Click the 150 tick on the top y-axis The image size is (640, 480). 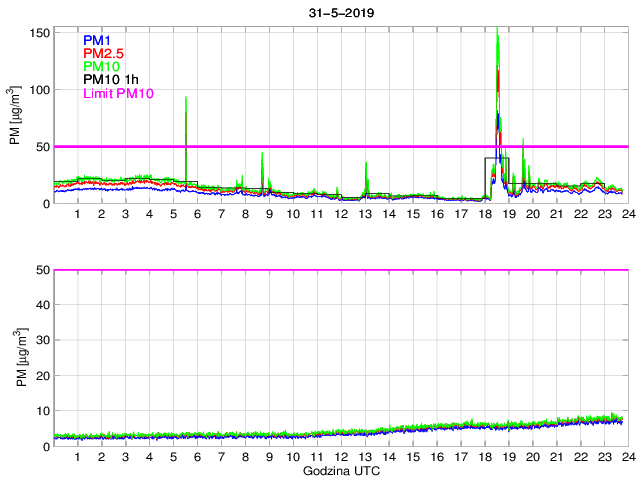[39, 33]
